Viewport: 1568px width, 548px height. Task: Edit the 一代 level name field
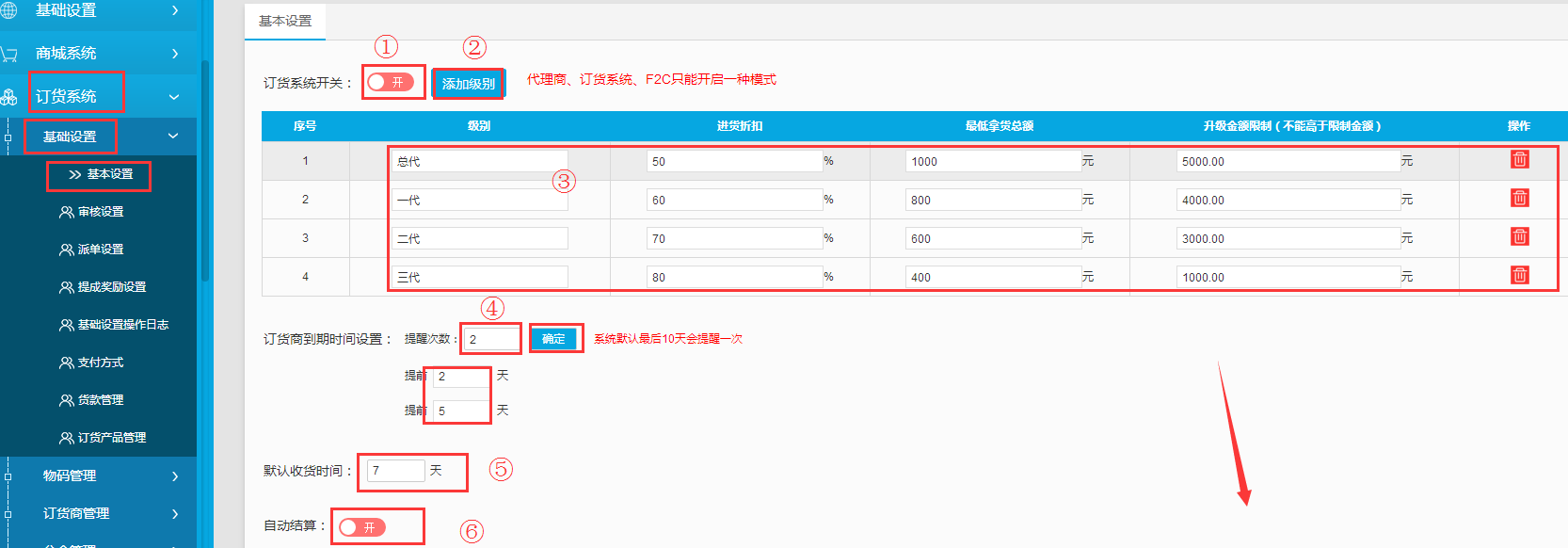click(480, 200)
